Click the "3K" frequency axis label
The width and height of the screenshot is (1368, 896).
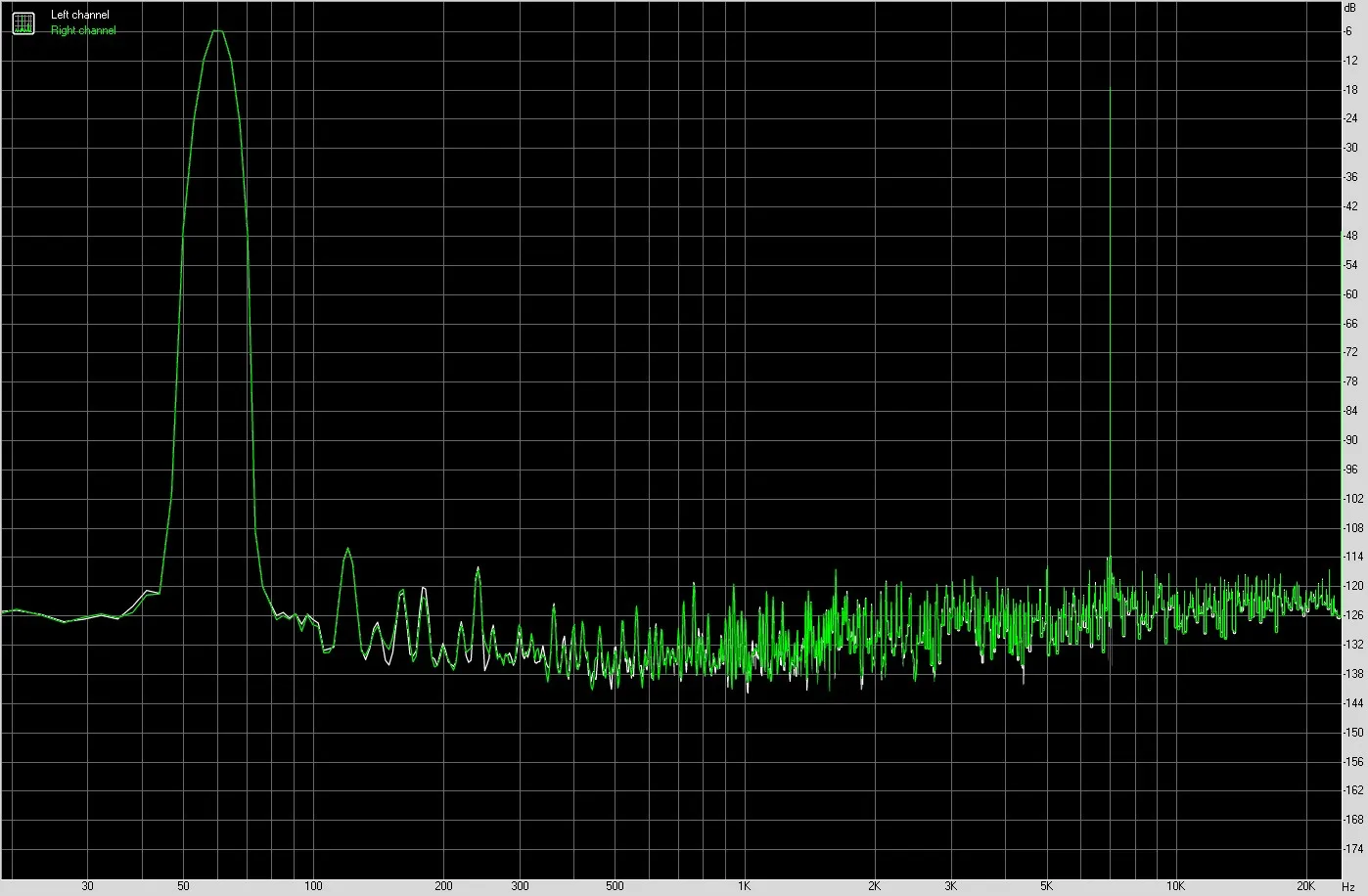tap(951, 886)
